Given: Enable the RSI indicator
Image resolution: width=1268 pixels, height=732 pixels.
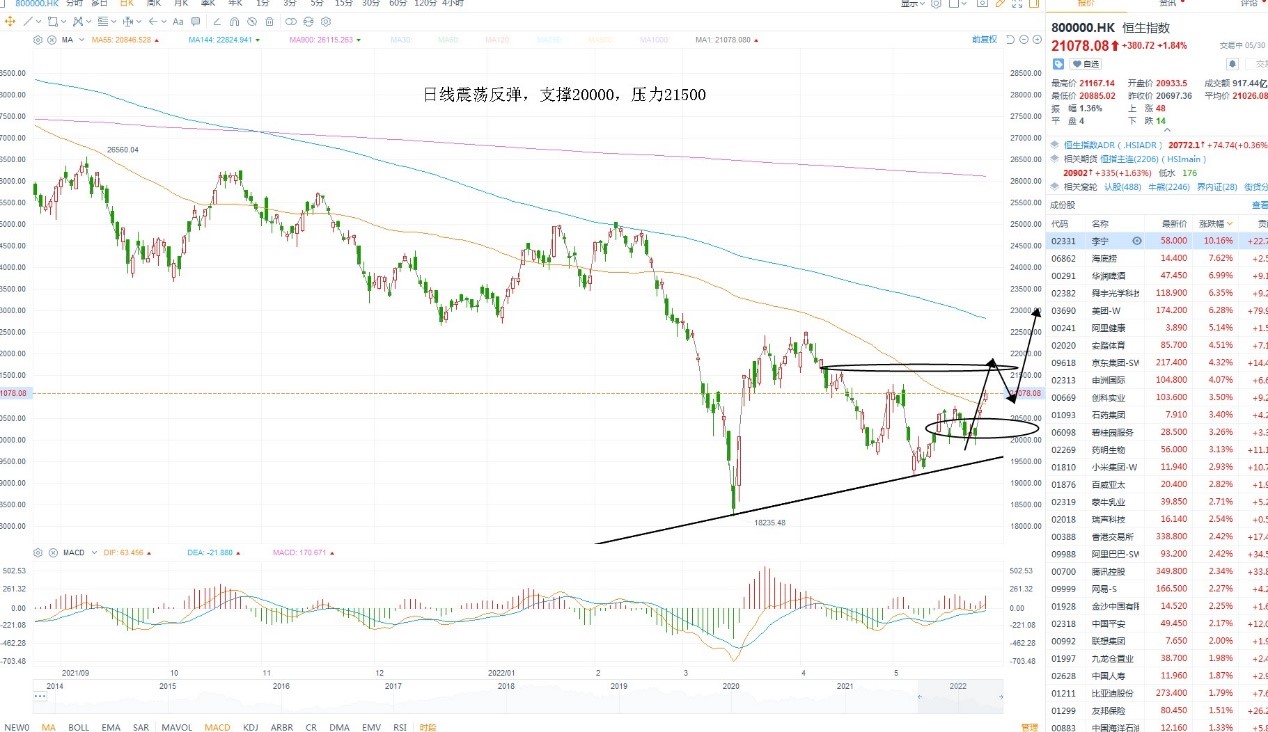Looking at the screenshot, I should click(399, 727).
